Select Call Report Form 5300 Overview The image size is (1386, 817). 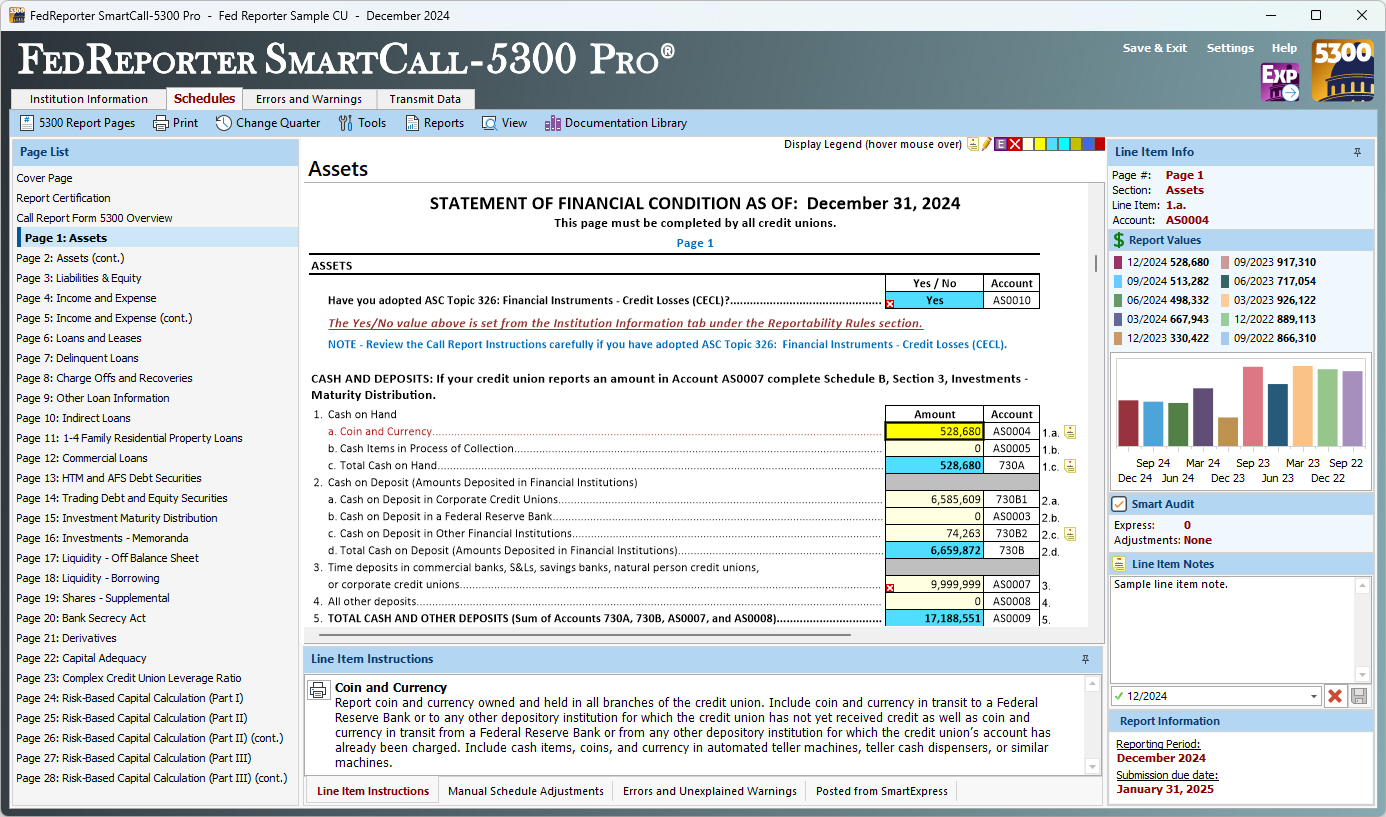tap(94, 218)
